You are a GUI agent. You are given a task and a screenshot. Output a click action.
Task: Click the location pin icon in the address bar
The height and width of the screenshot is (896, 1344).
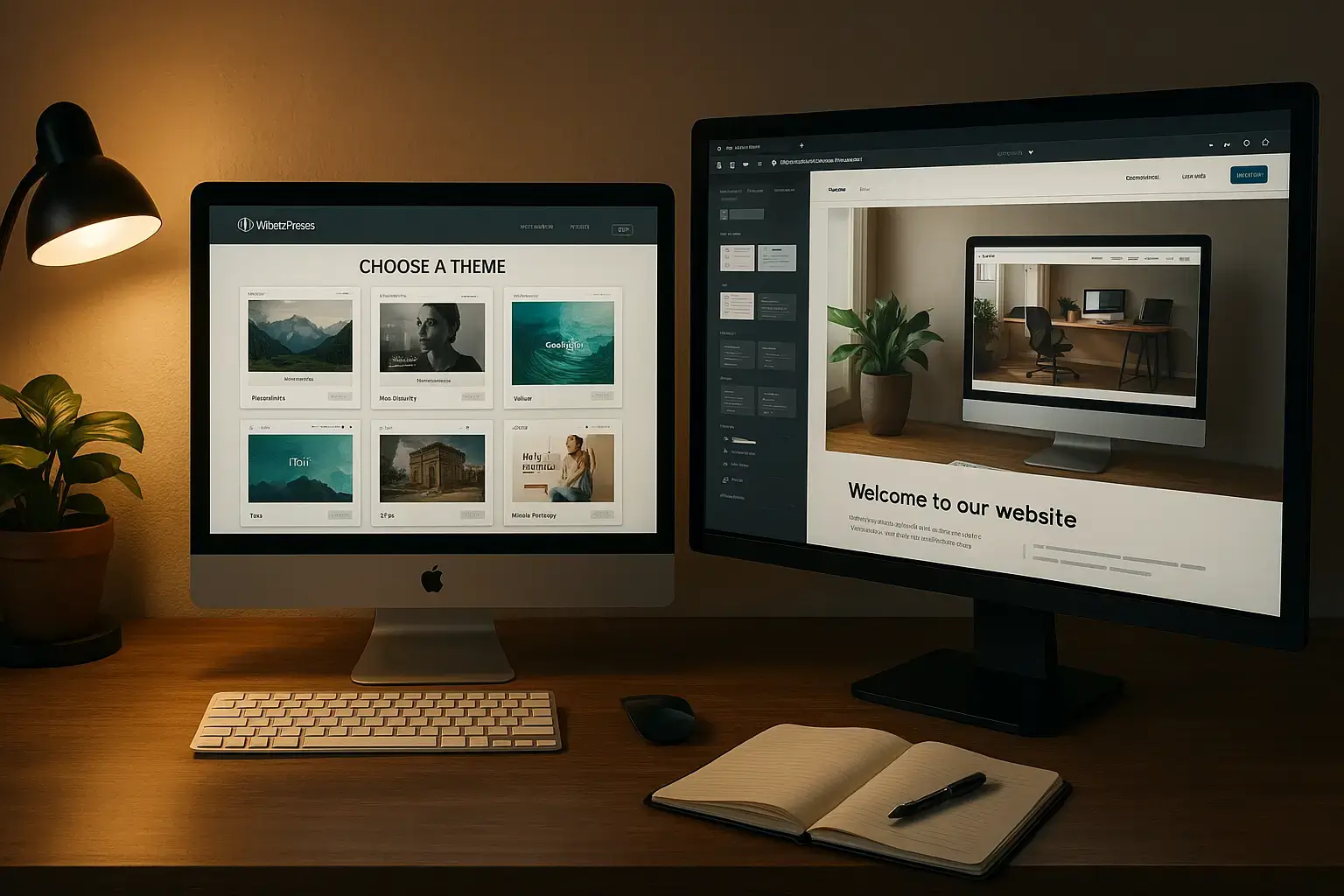pos(773,163)
